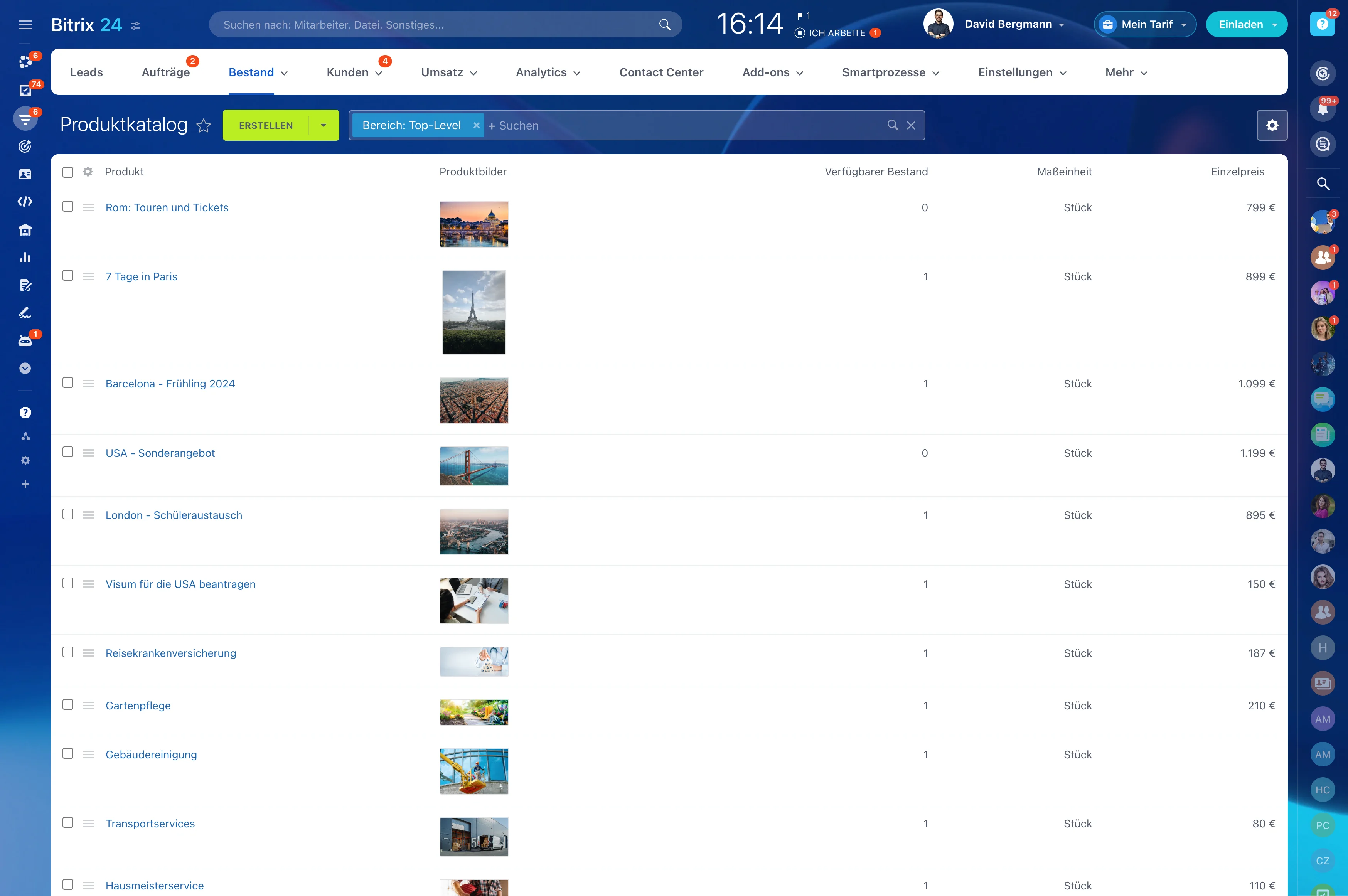Click the Einladen button
The image size is (1348, 896).
1241,24
